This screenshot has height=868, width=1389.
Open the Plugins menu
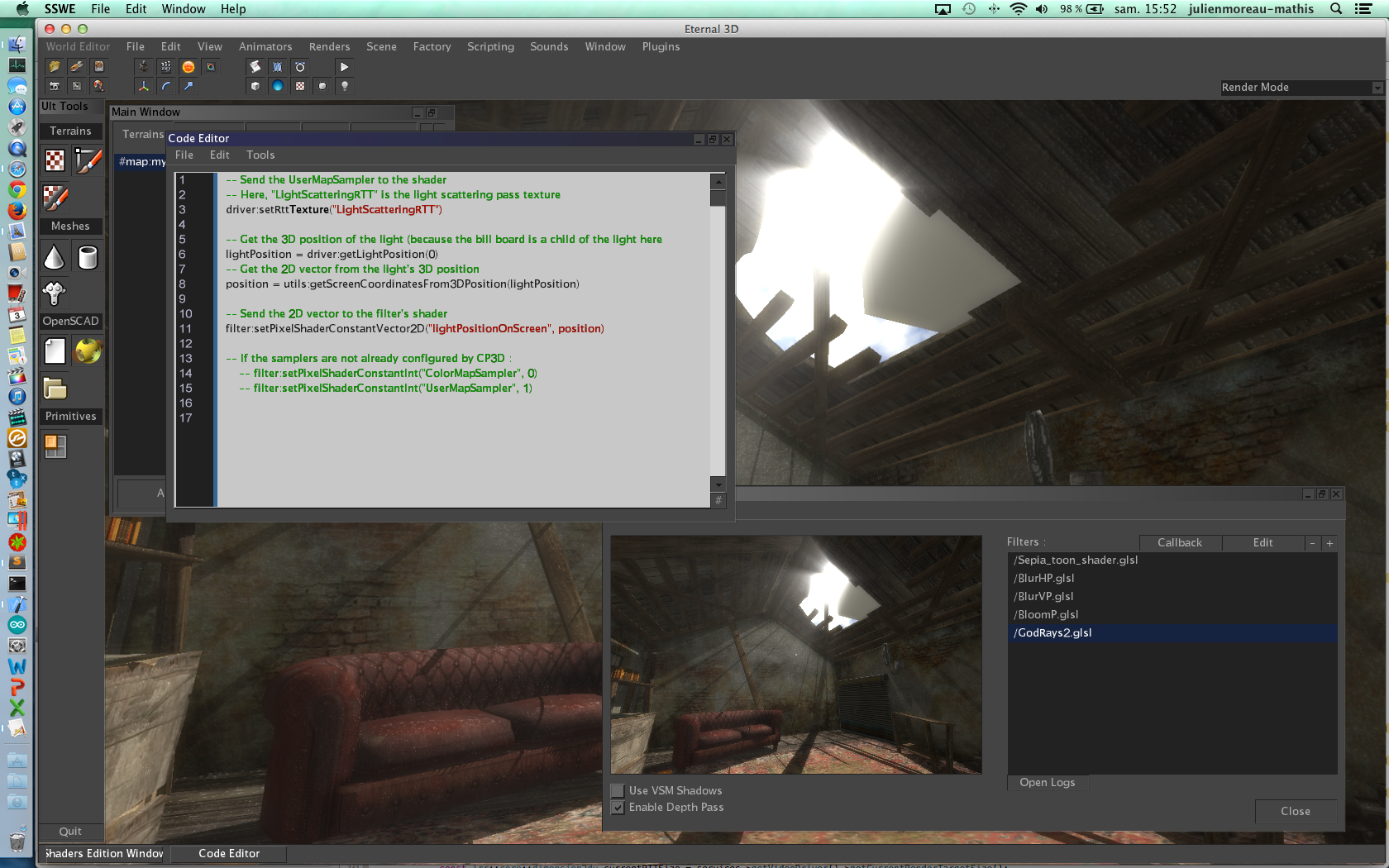click(x=661, y=46)
